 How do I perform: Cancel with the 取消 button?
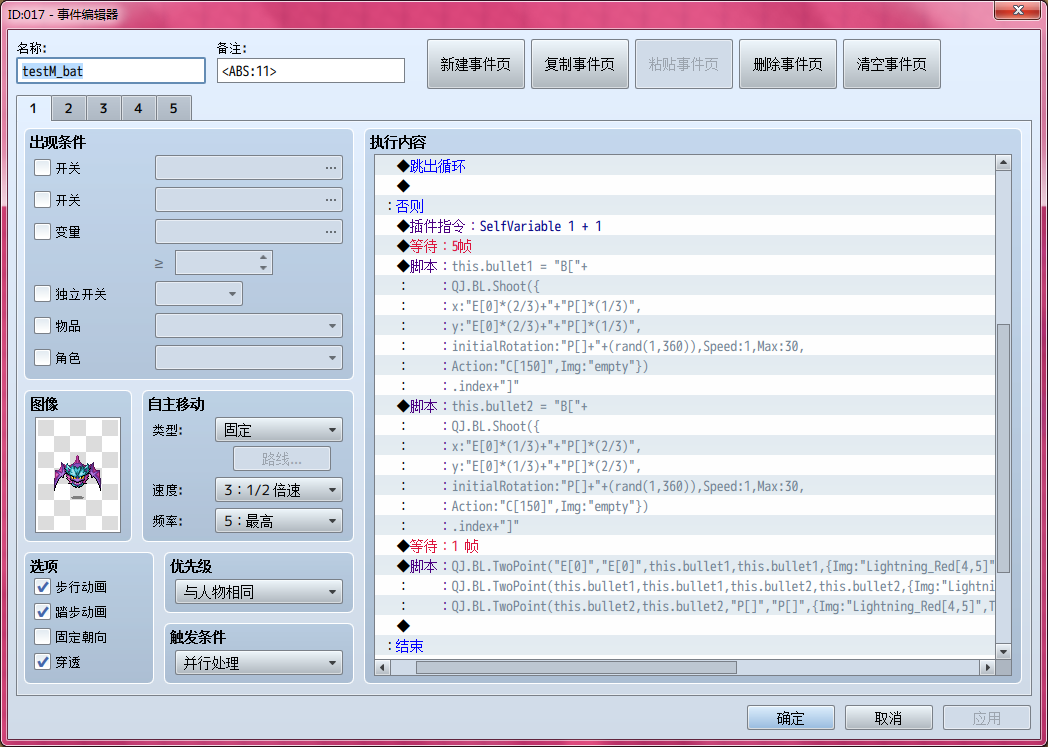889,718
